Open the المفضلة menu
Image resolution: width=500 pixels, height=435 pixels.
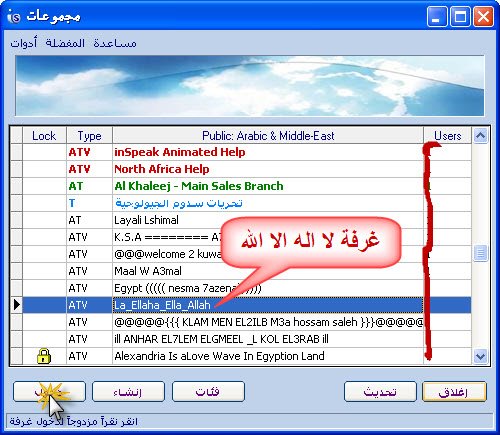65,43
